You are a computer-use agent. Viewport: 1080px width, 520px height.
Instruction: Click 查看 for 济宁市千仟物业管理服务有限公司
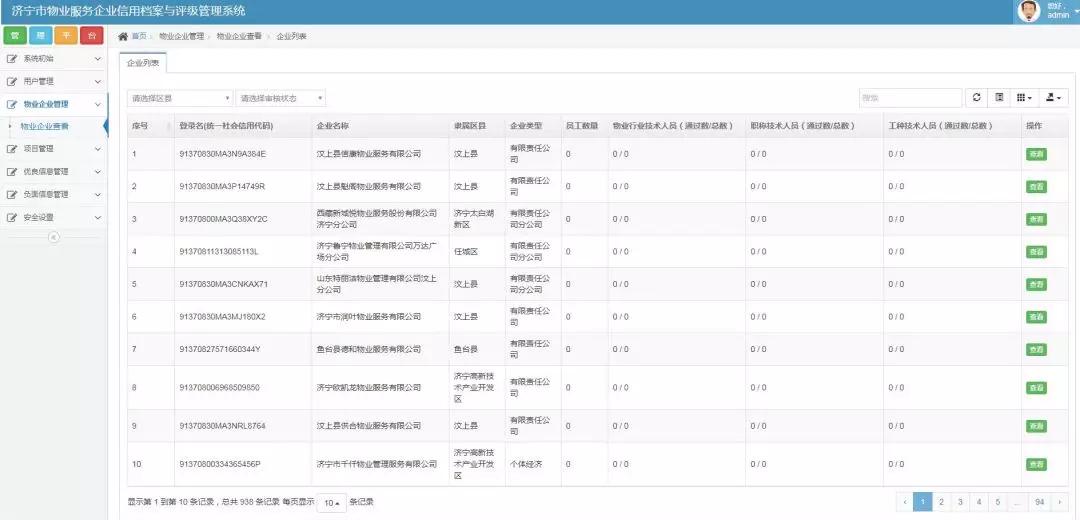click(x=1036, y=464)
